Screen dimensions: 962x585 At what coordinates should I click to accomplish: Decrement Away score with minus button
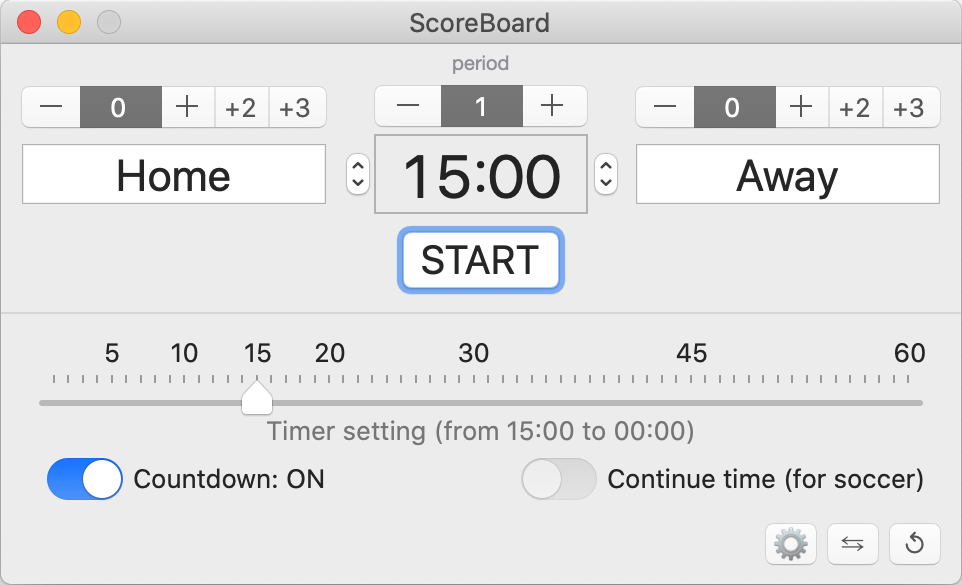point(664,107)
